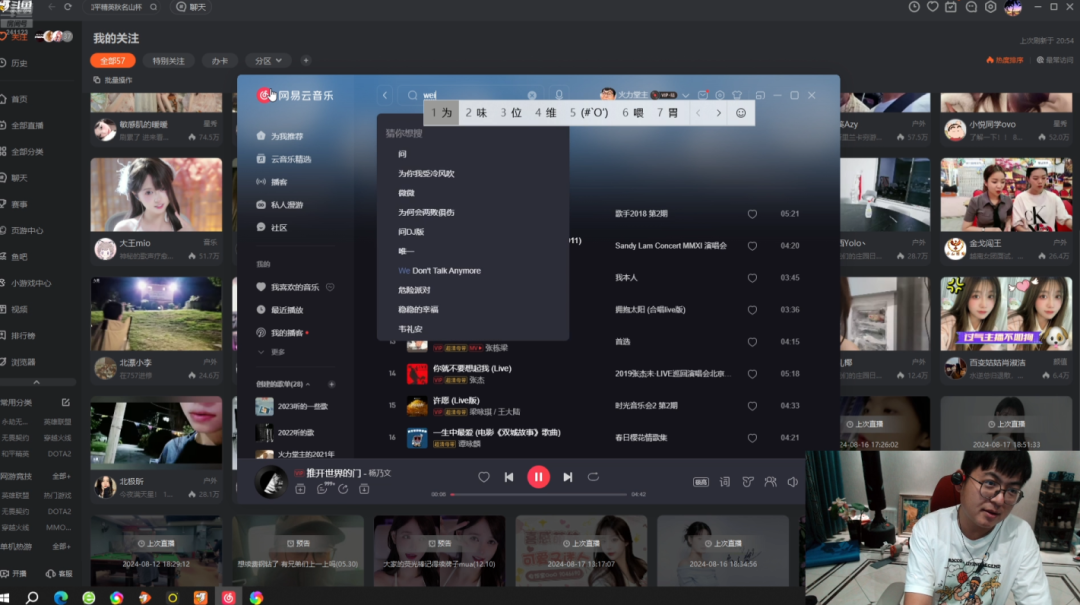Viewport: 1080px width, 605px height.
Task: Click the volume speaker icon
Action: point(793,482)
